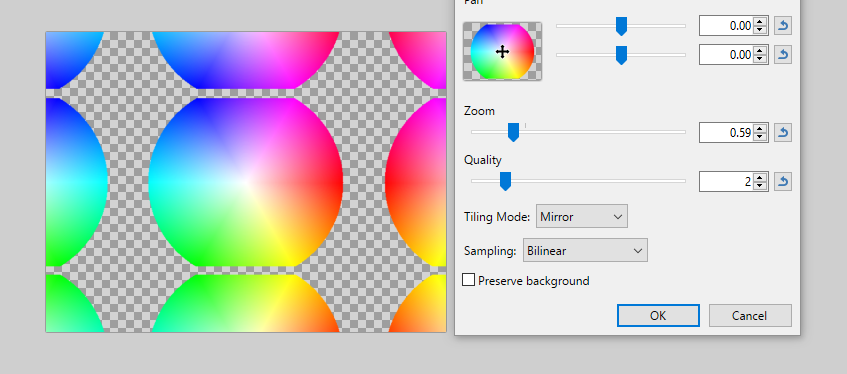Decrease the Zoom value with the down arrow

coord(760,137)
